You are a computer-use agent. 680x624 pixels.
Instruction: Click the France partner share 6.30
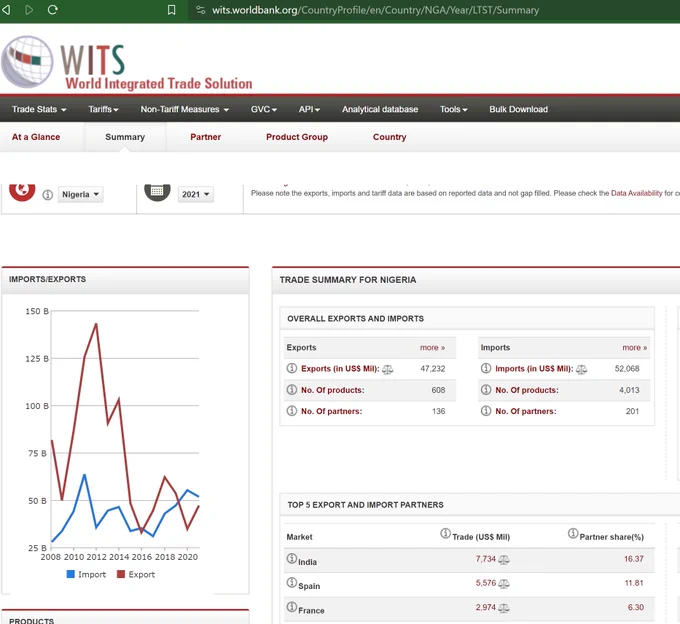(x=636, y=608)
